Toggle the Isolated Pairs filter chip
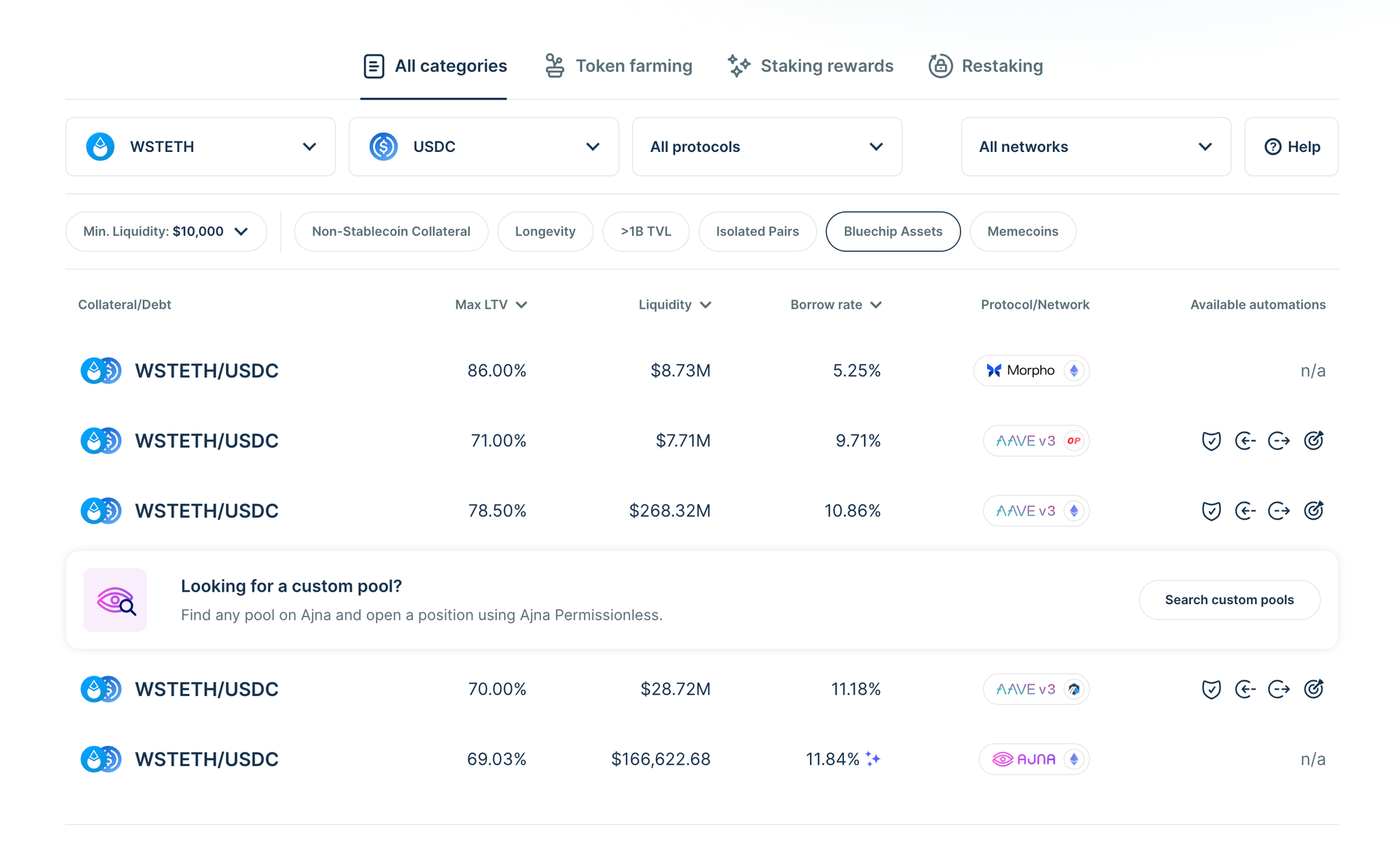1400x857 pixels. coord(757,232)
